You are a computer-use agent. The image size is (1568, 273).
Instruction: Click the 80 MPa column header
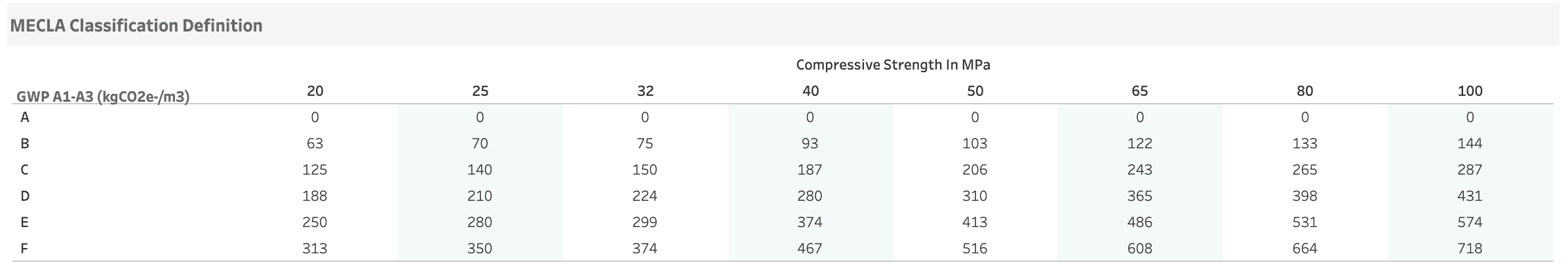click(1304, 91)
